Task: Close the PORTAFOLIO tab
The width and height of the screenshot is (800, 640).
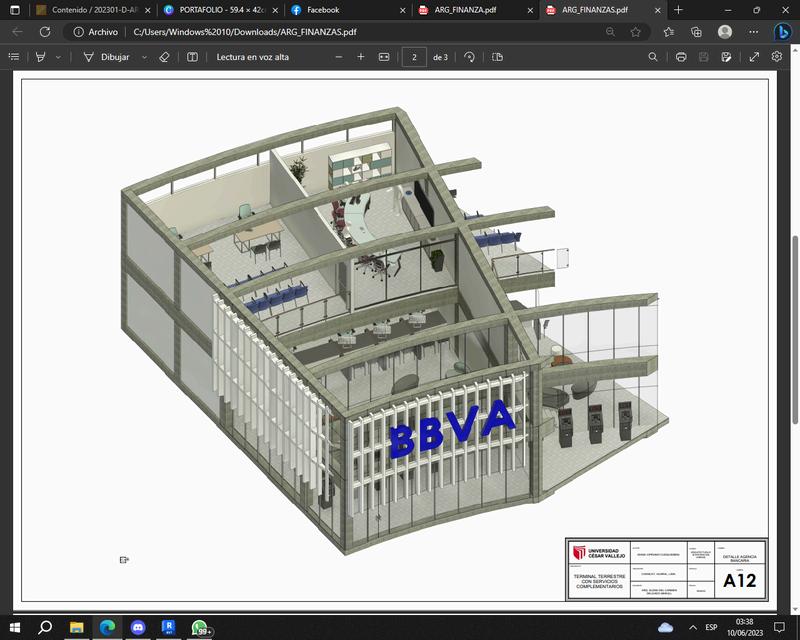Action: click(x=275, y=10)
